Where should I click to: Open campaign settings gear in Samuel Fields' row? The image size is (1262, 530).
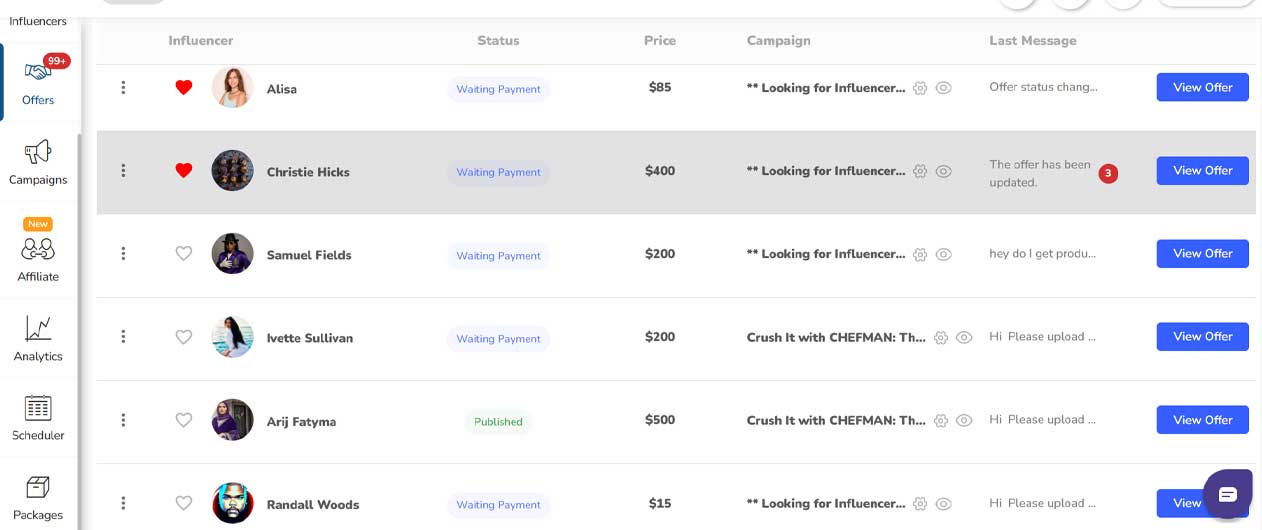coord(920,254)
